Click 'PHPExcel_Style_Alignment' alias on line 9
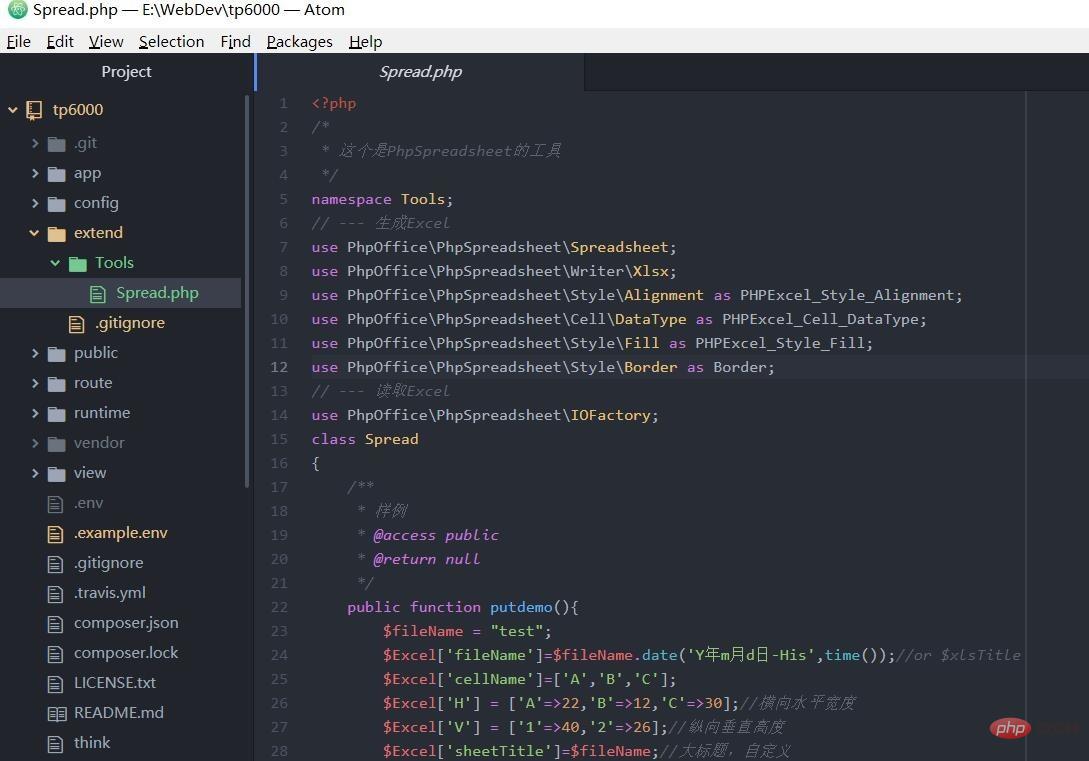The width and height of the screenshot is (1089, 761). point(847,295)
